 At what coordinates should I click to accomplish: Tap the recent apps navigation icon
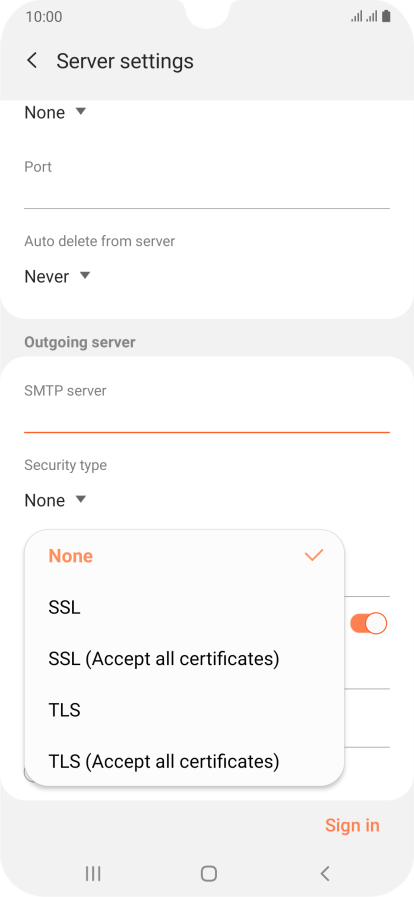point(93,873)
